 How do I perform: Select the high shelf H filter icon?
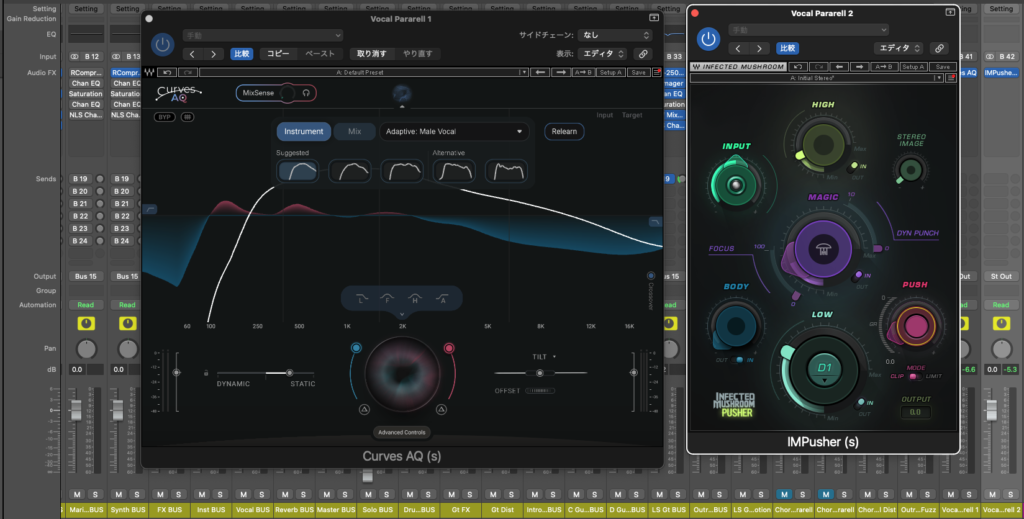(414, 297)
